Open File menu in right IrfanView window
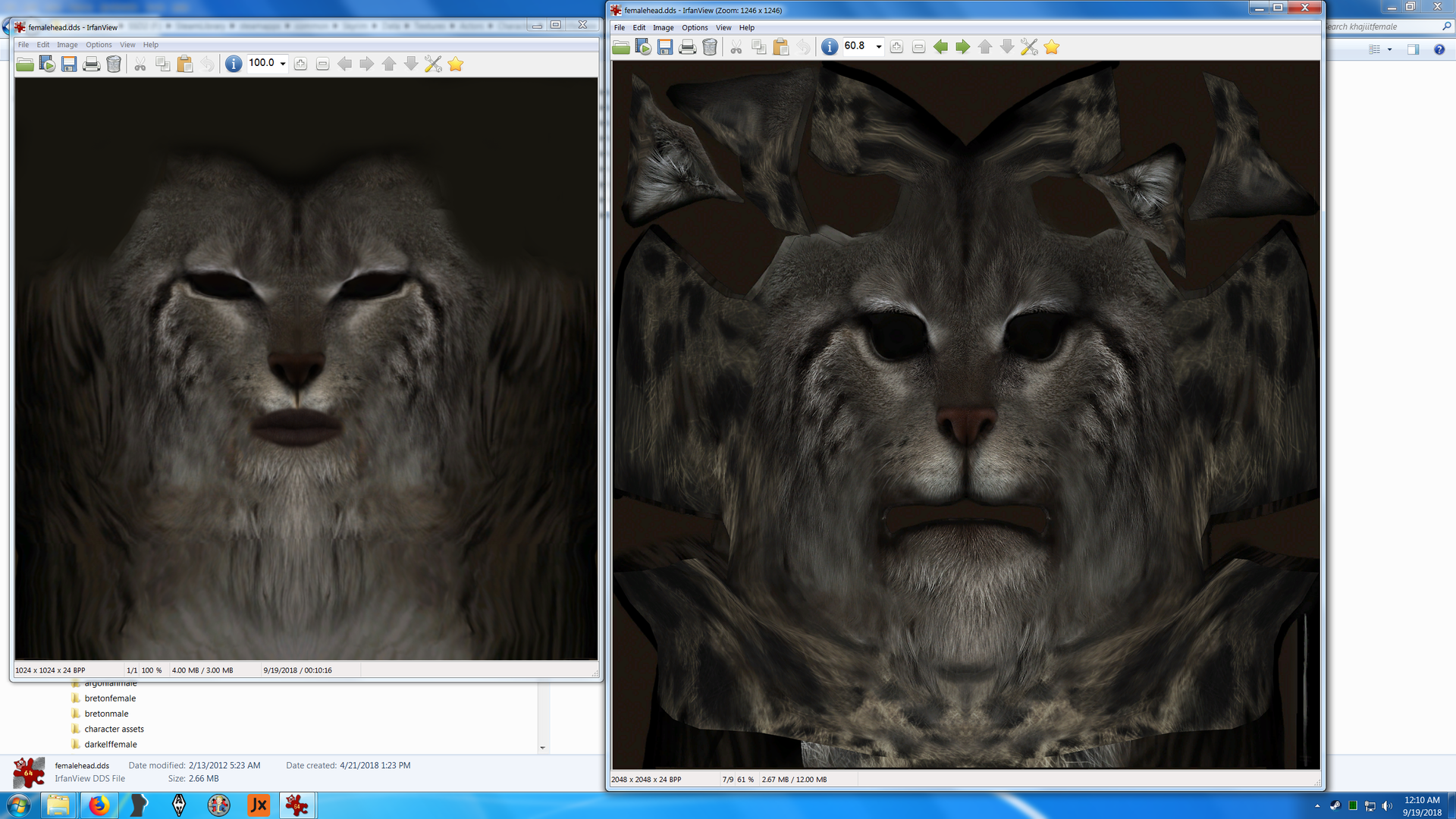Image resolution: width=1456 pixels, height=819 pixels. (620, 27)
